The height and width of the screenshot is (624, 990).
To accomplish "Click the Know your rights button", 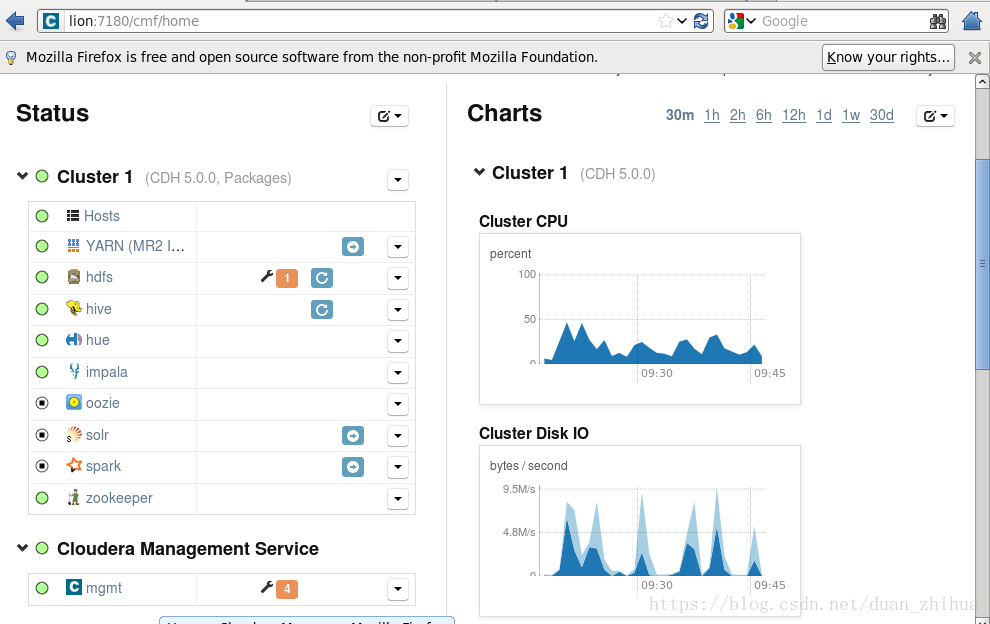I will point(888,57).
